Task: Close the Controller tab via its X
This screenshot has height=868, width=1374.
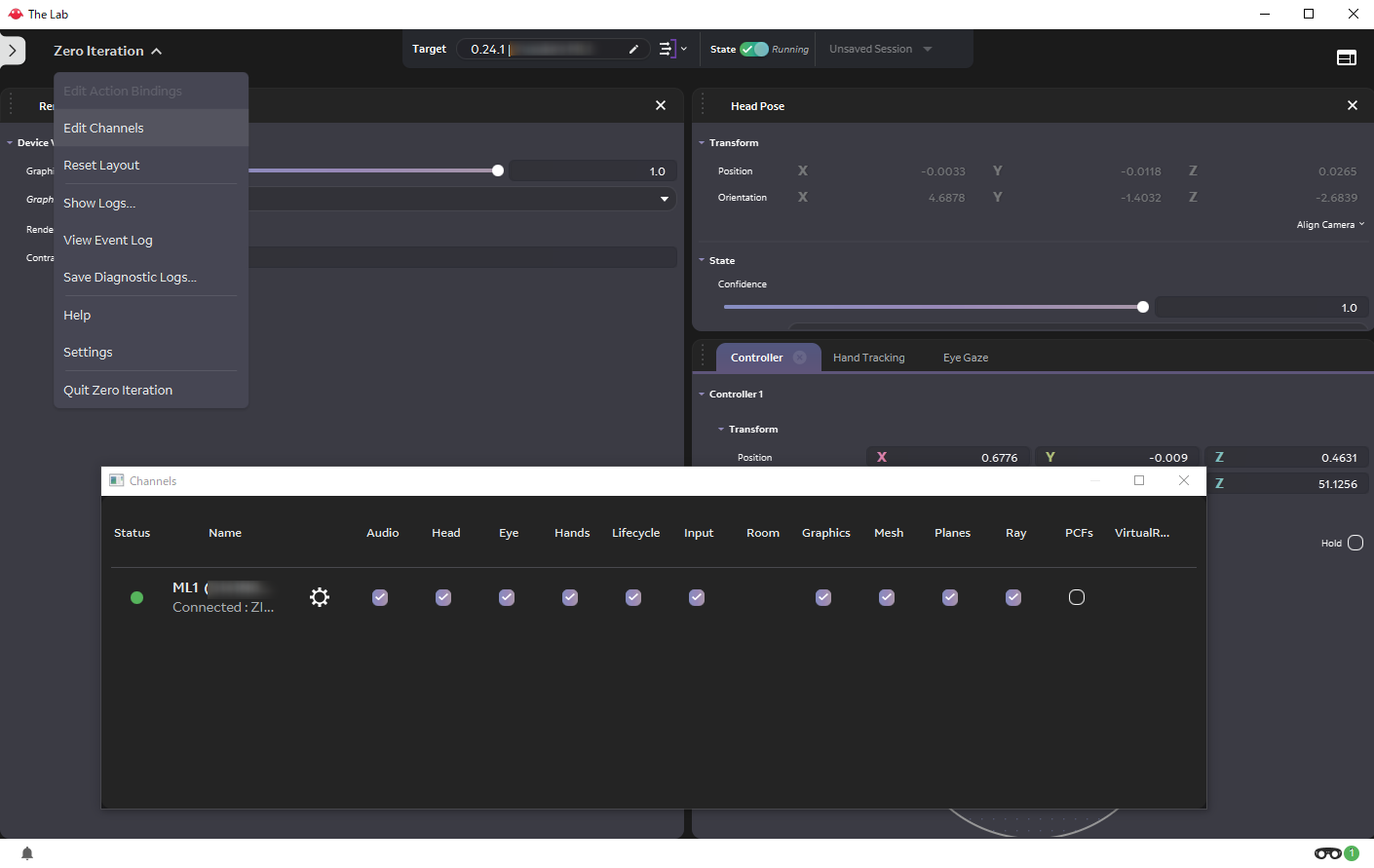Action: tap(800, 358)
